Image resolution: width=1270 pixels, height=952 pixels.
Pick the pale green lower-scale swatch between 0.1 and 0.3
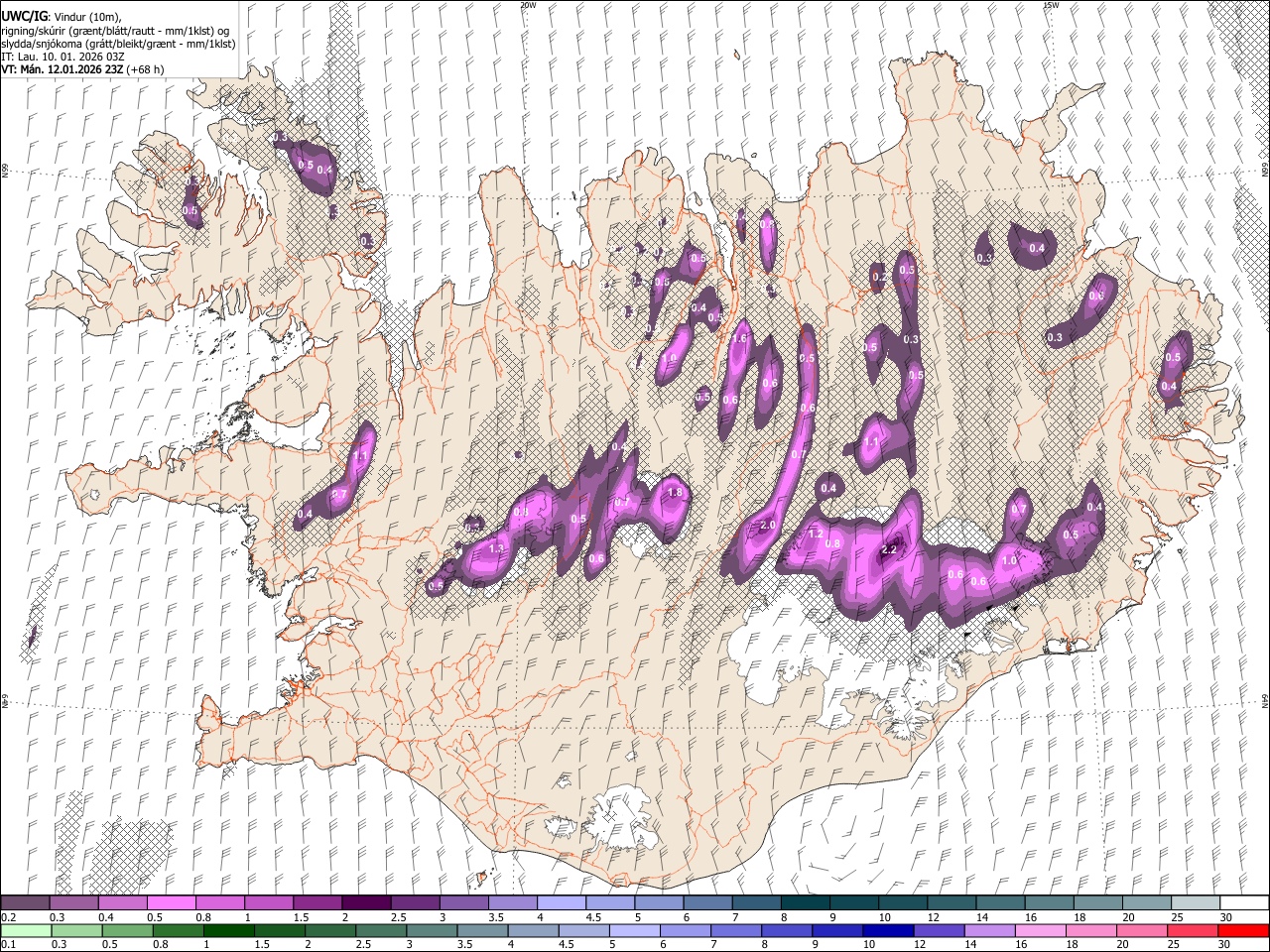pos(25,930)
